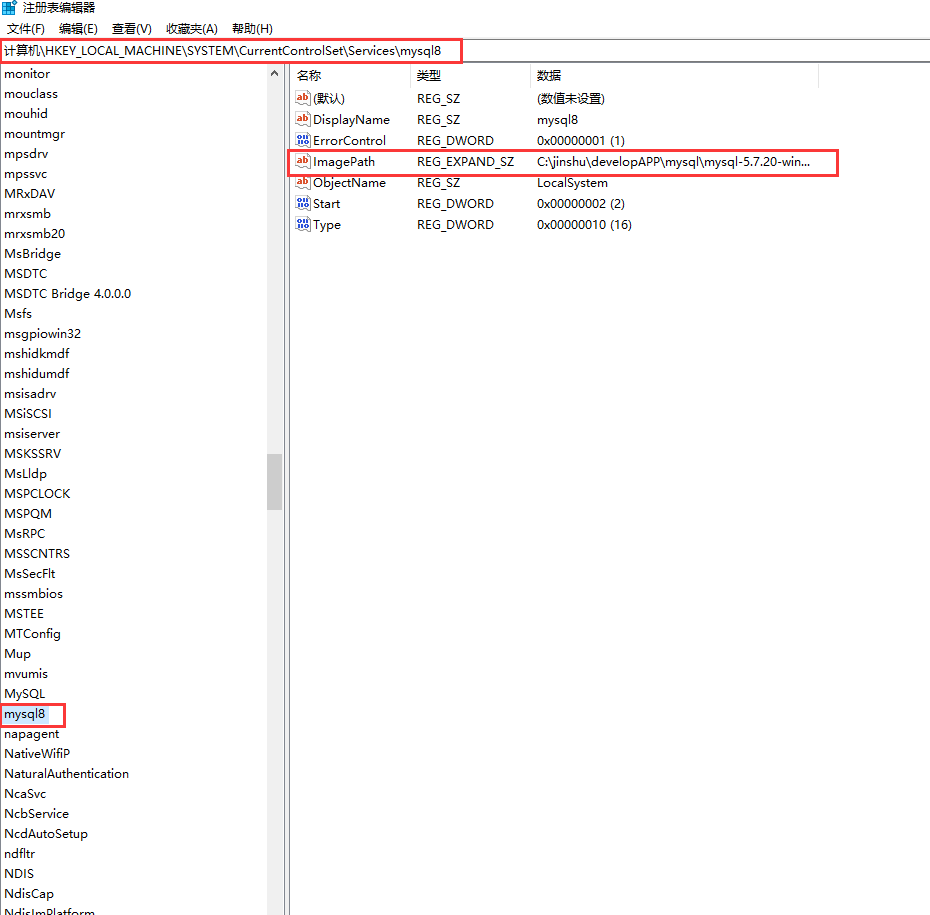Select the NativeWifiP key
The image size is (930, 915).
click(x=37, y=754)
